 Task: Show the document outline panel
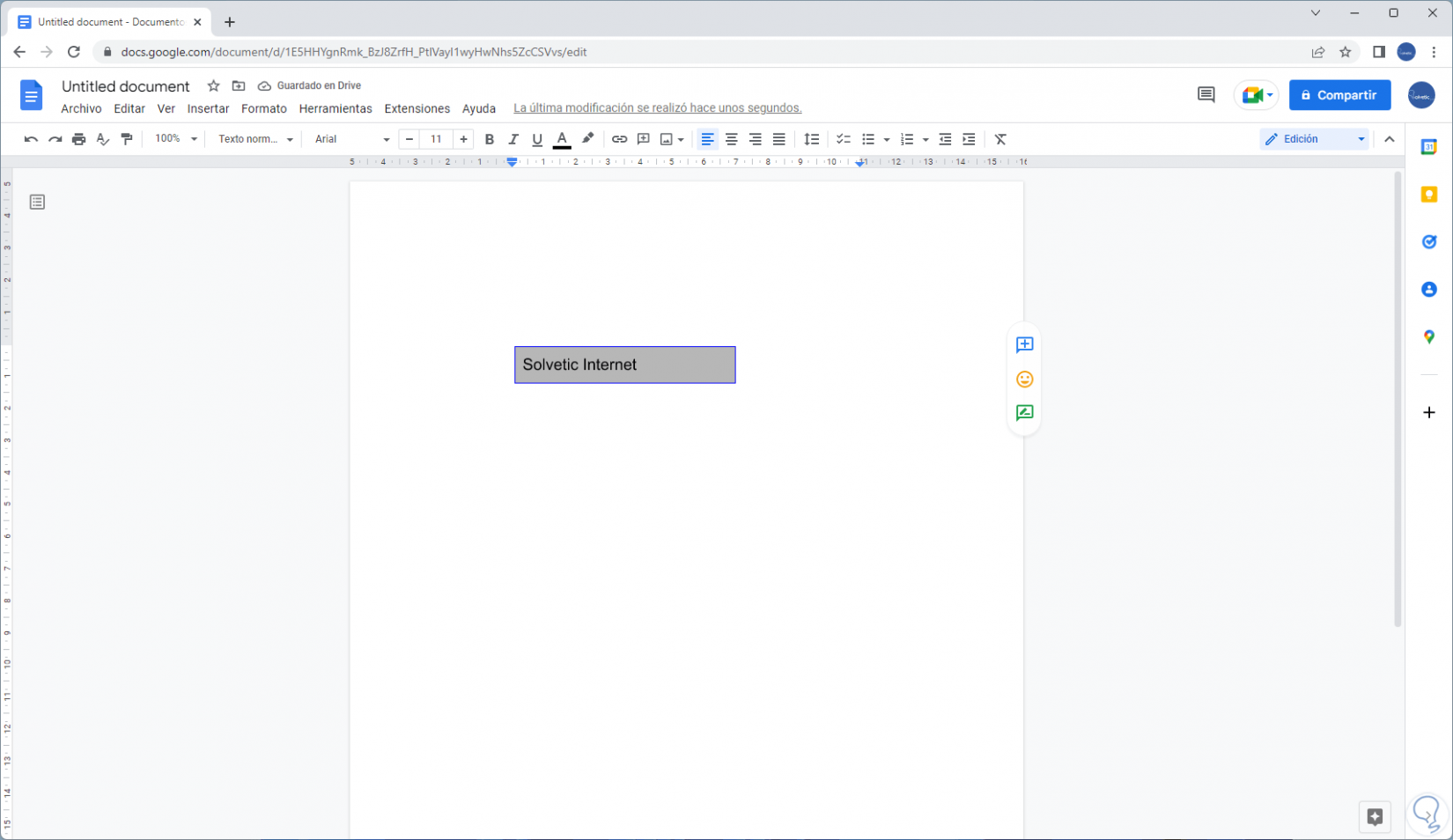tap(37, 203)
